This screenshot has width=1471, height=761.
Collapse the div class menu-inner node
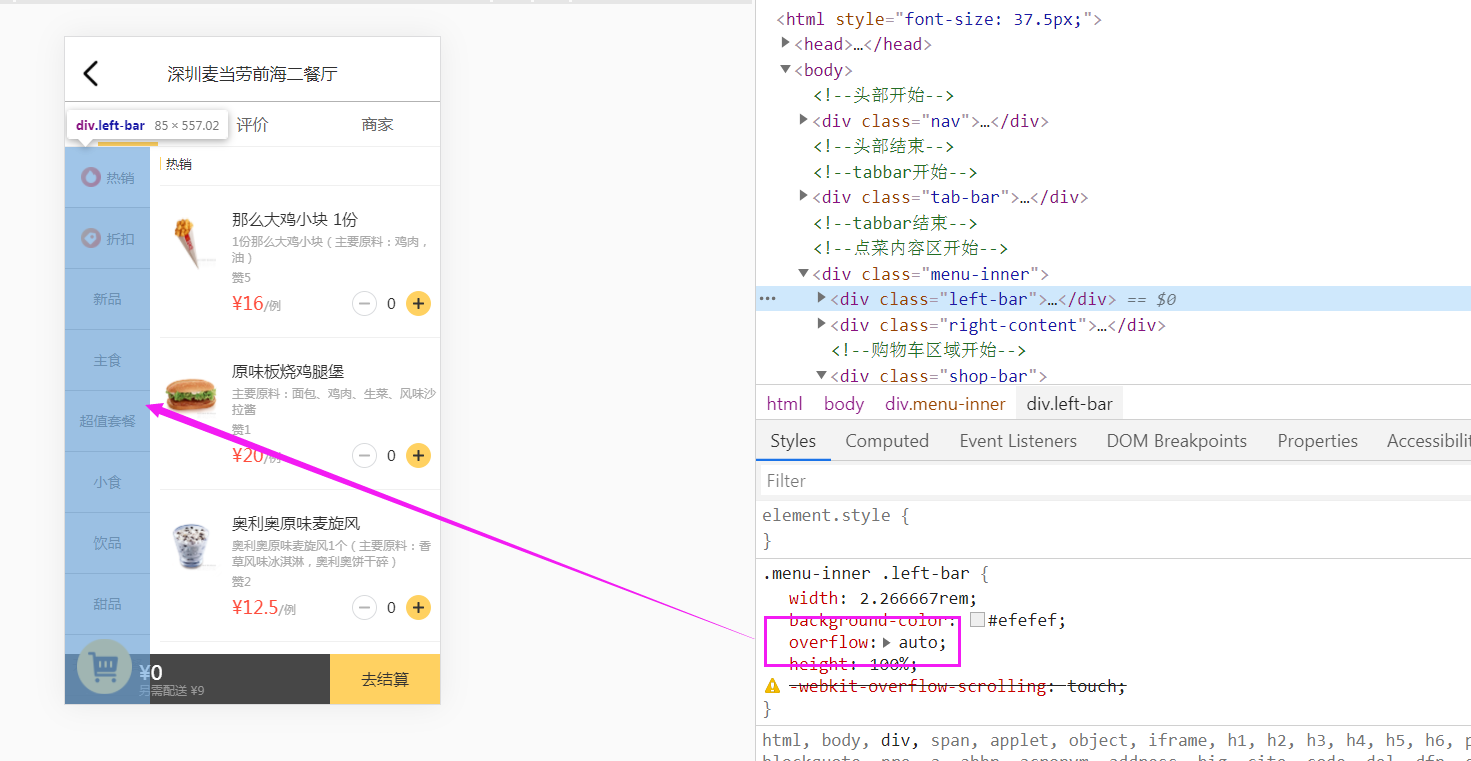803,273
